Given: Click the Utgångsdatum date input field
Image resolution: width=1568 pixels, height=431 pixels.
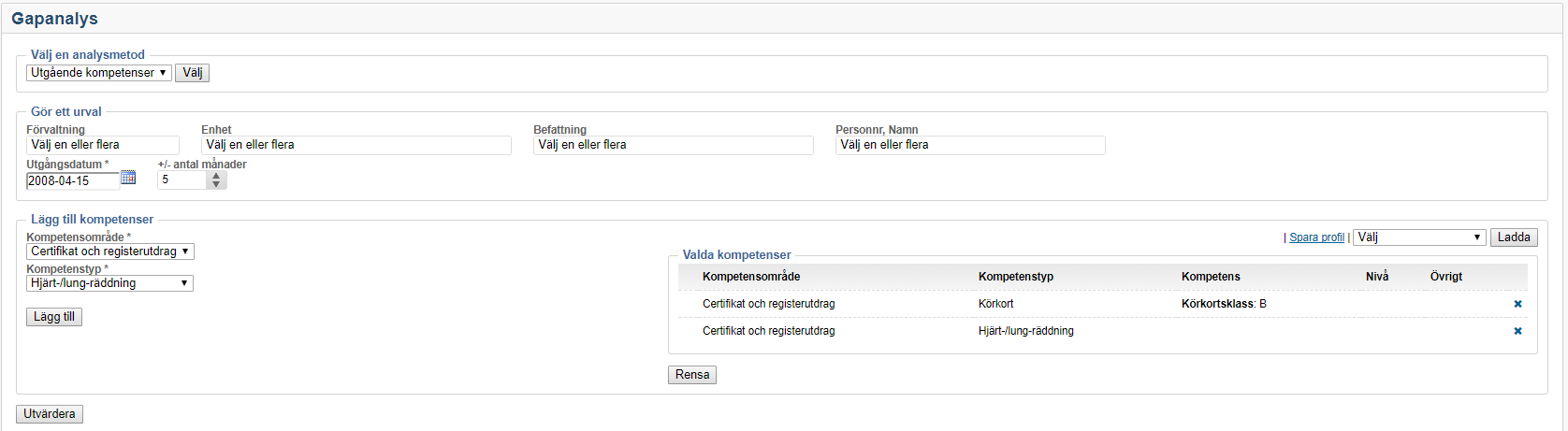Looking at the screenshot, I should coord(72,181).
